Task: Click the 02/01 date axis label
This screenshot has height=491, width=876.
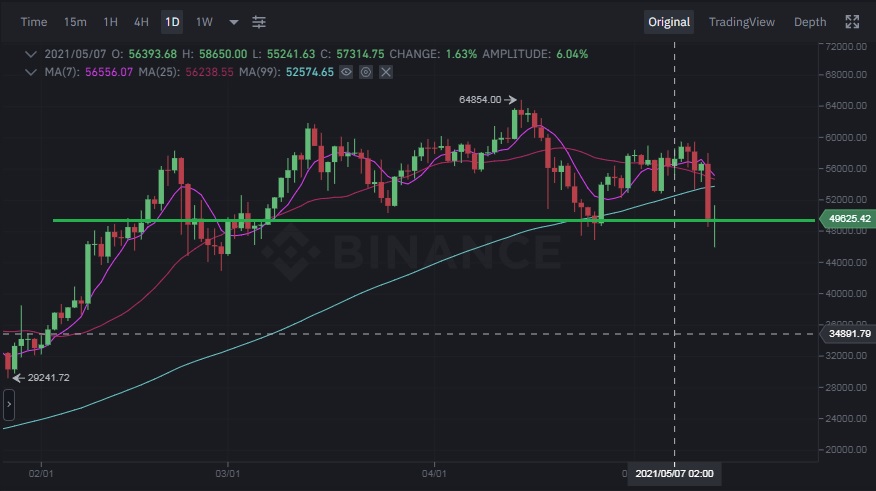Action: [x=41, y=474]
